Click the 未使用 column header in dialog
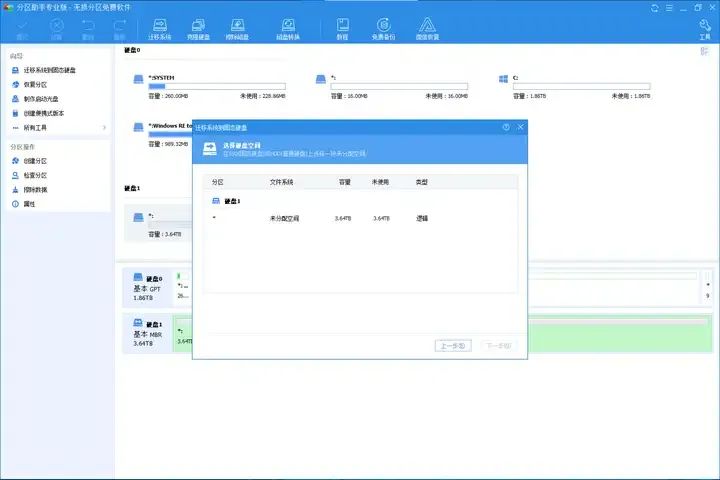 click(x=380, y=182)
